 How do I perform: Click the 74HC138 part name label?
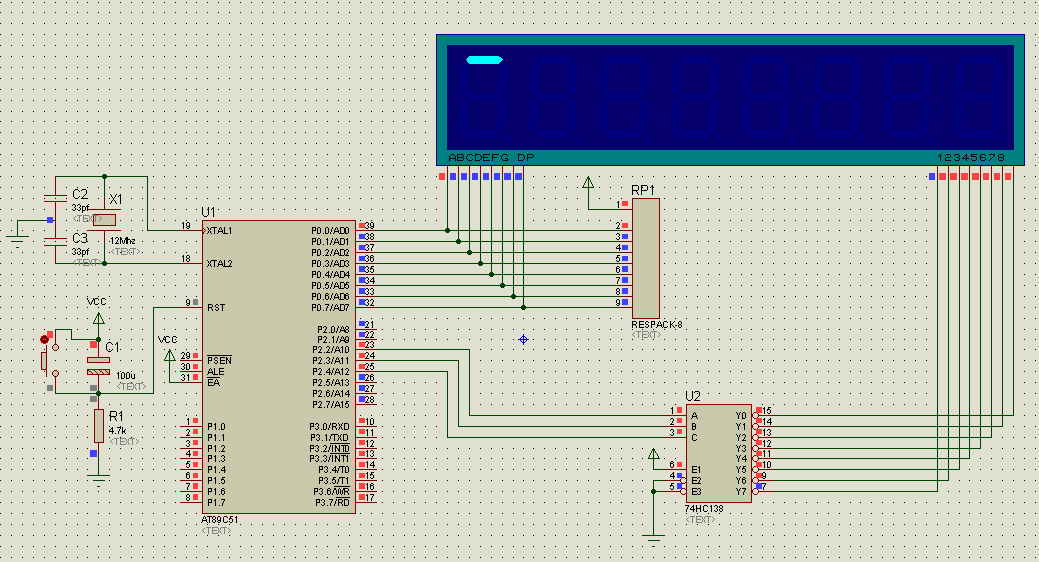[704, 508]
